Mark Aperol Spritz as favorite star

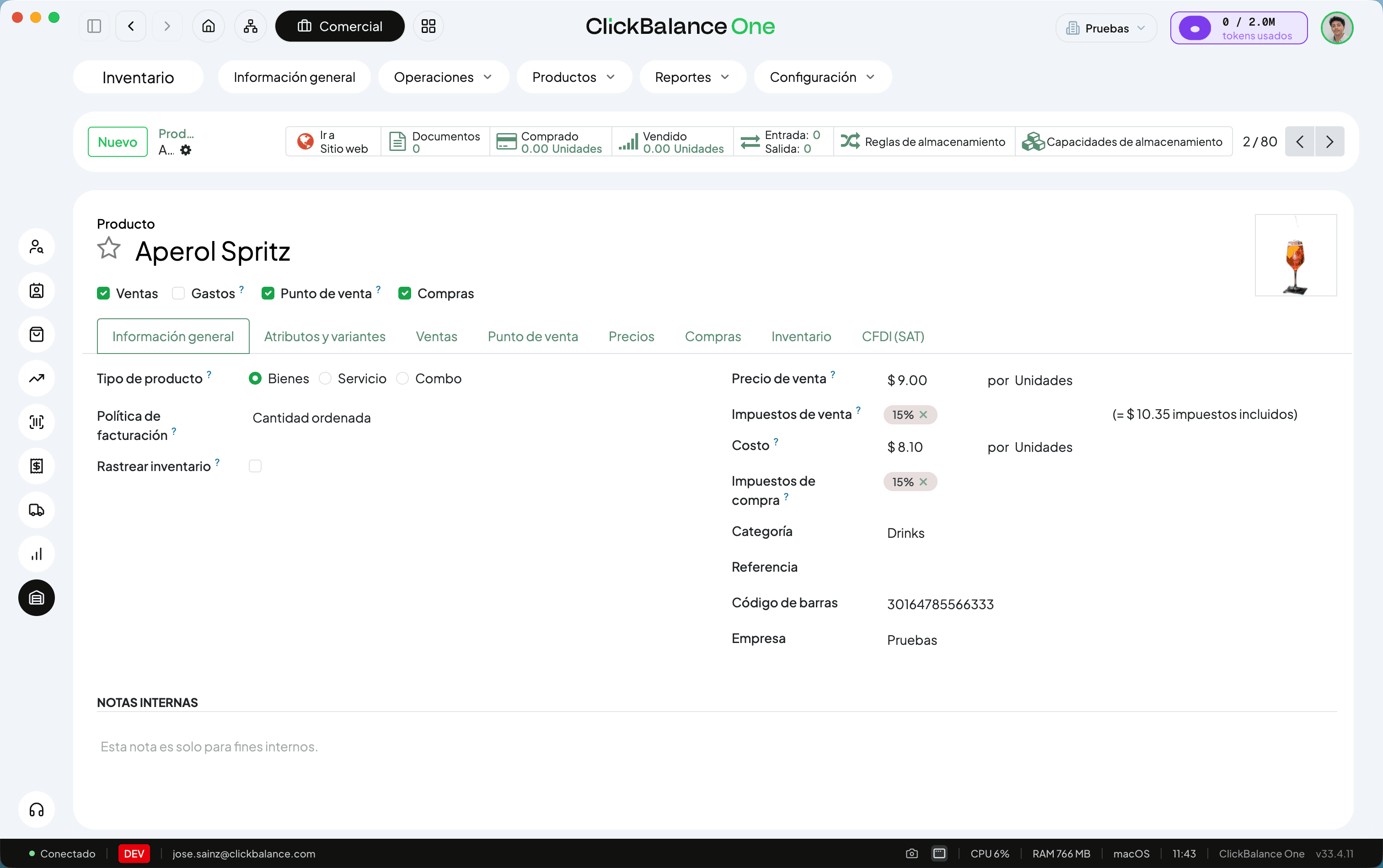coord(108,249)
